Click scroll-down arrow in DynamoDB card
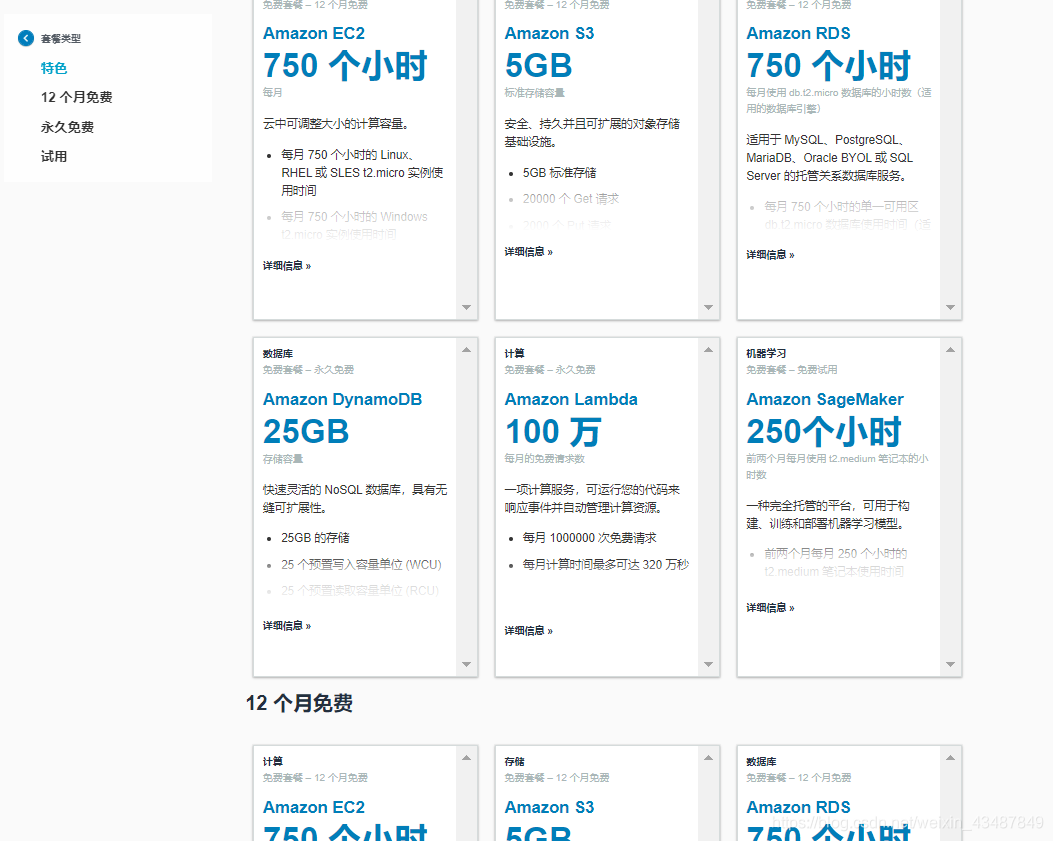 coord(466,664)
